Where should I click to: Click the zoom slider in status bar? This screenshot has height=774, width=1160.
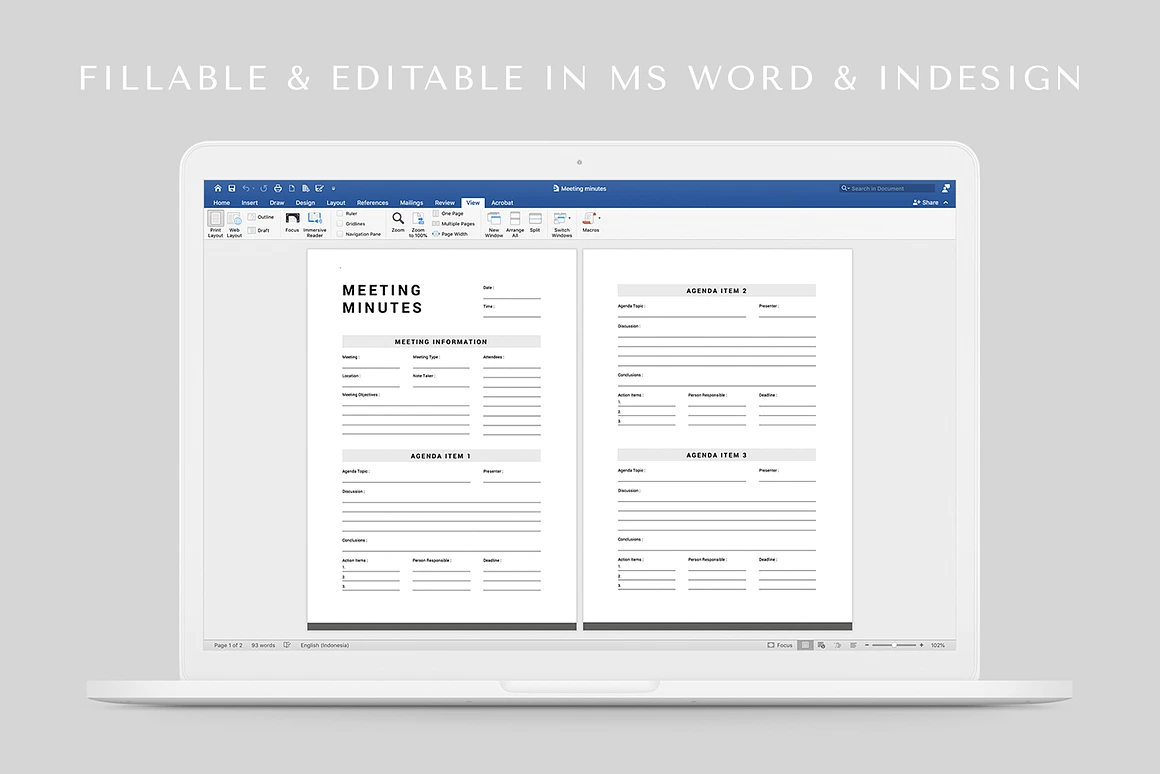click(893, 645)
